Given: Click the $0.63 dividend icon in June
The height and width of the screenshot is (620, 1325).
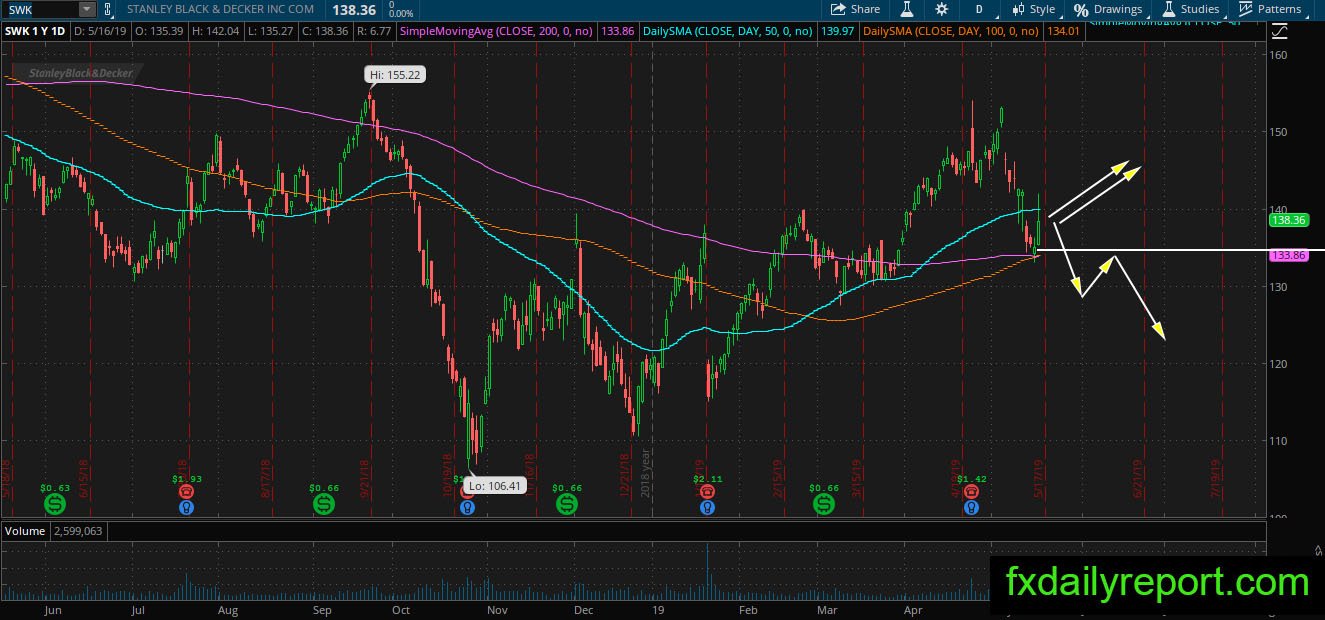Looking at the screenshot, I should (56, 505).
